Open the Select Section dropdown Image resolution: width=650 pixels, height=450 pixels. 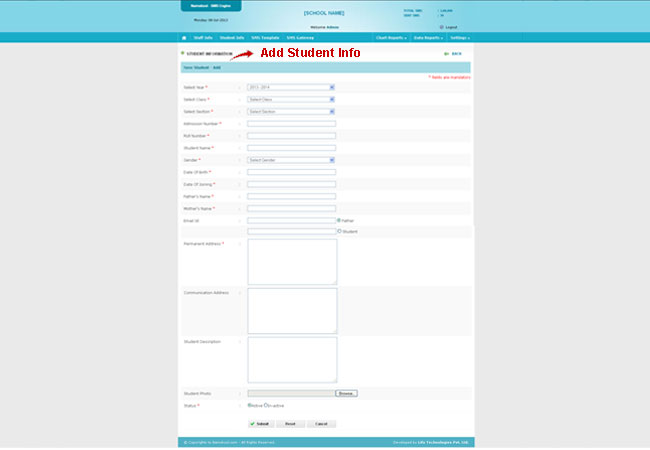(291, 111)
